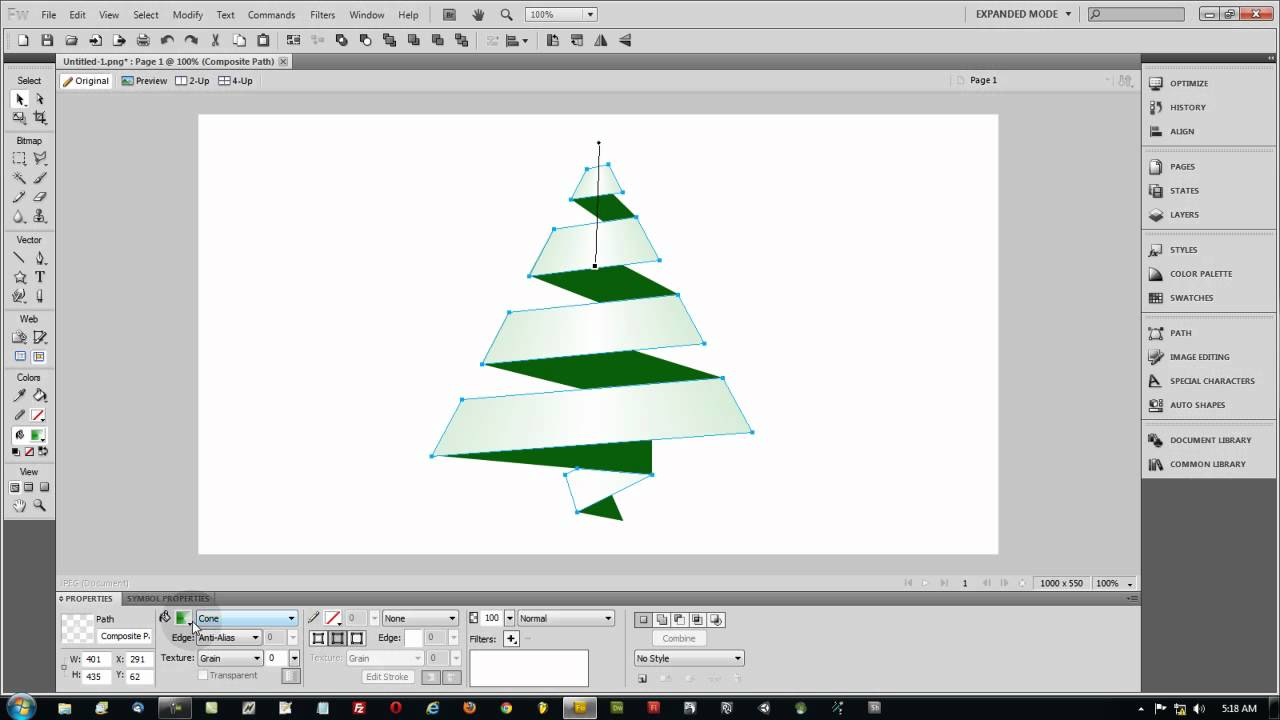1280x720 pixels.
Task: Select the Rubber Stamp tool
Action: [40, 215]
